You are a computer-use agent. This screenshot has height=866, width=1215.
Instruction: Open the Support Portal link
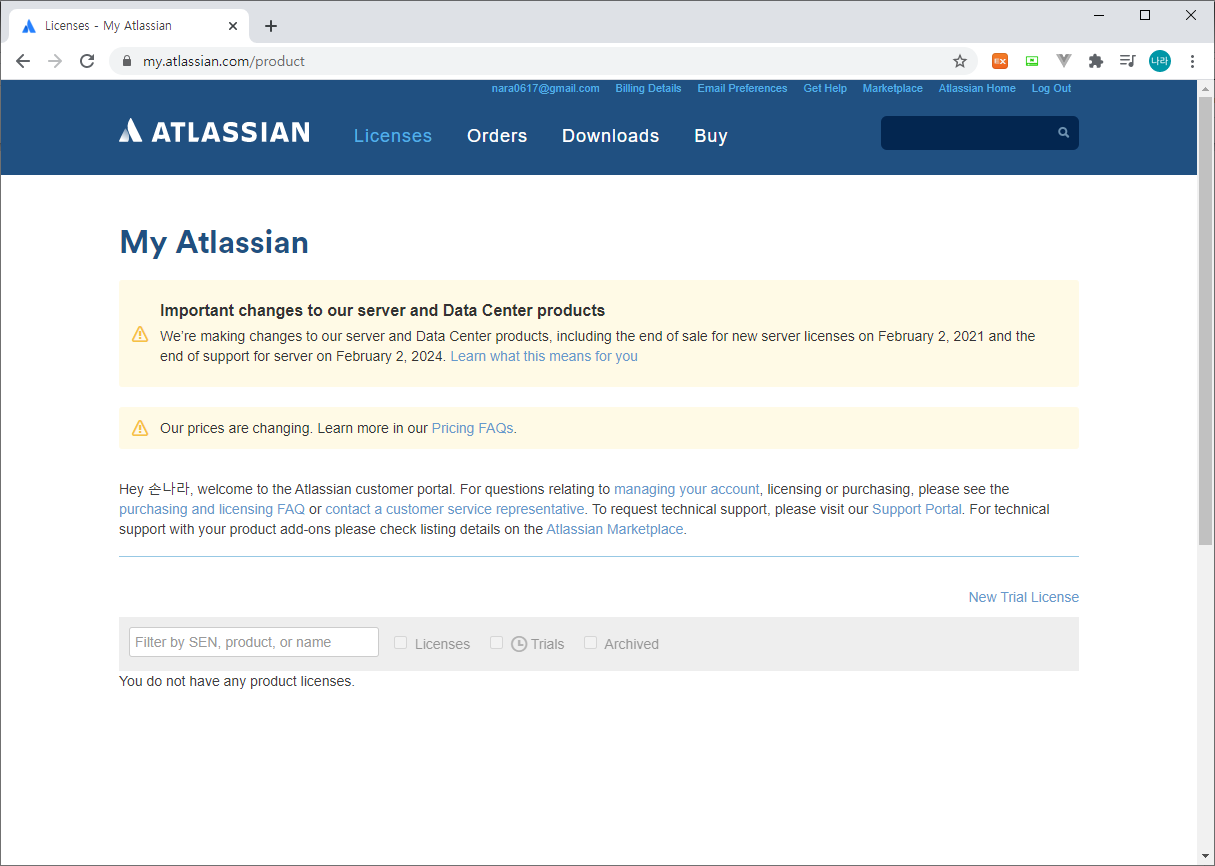917,509
